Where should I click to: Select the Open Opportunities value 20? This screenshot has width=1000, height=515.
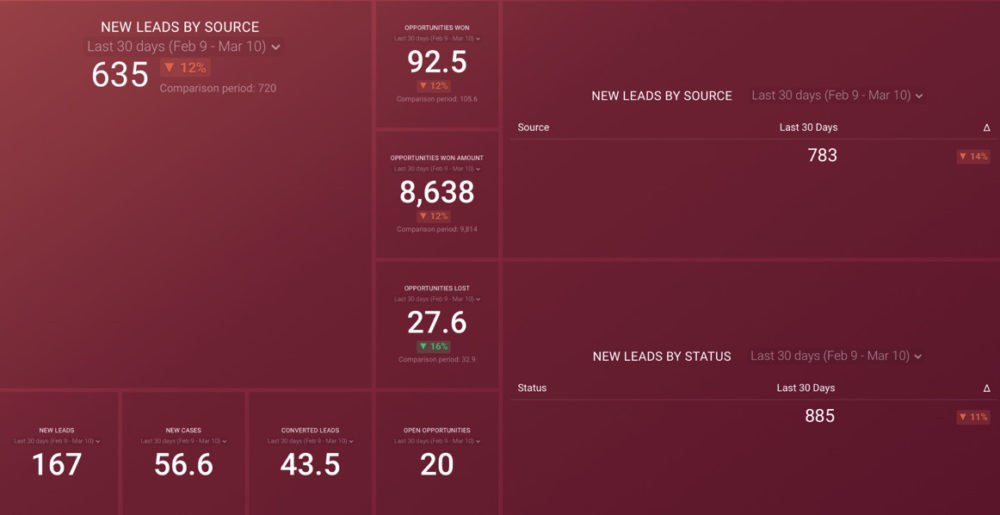tap(437, 465)
